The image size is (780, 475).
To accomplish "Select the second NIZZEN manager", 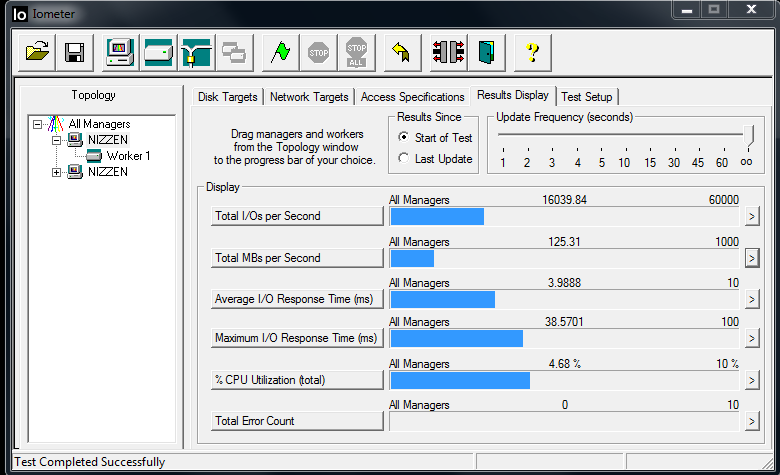I will (x=108, y=172).
